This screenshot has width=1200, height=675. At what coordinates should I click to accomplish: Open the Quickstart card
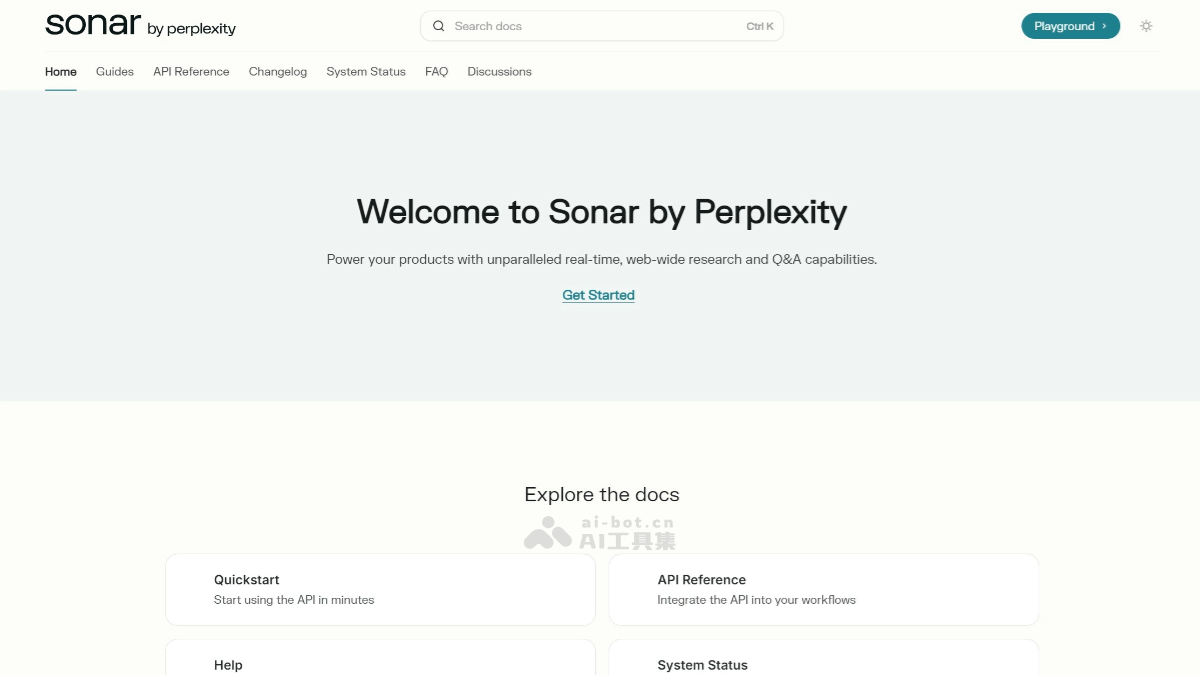tap(380, 589)
